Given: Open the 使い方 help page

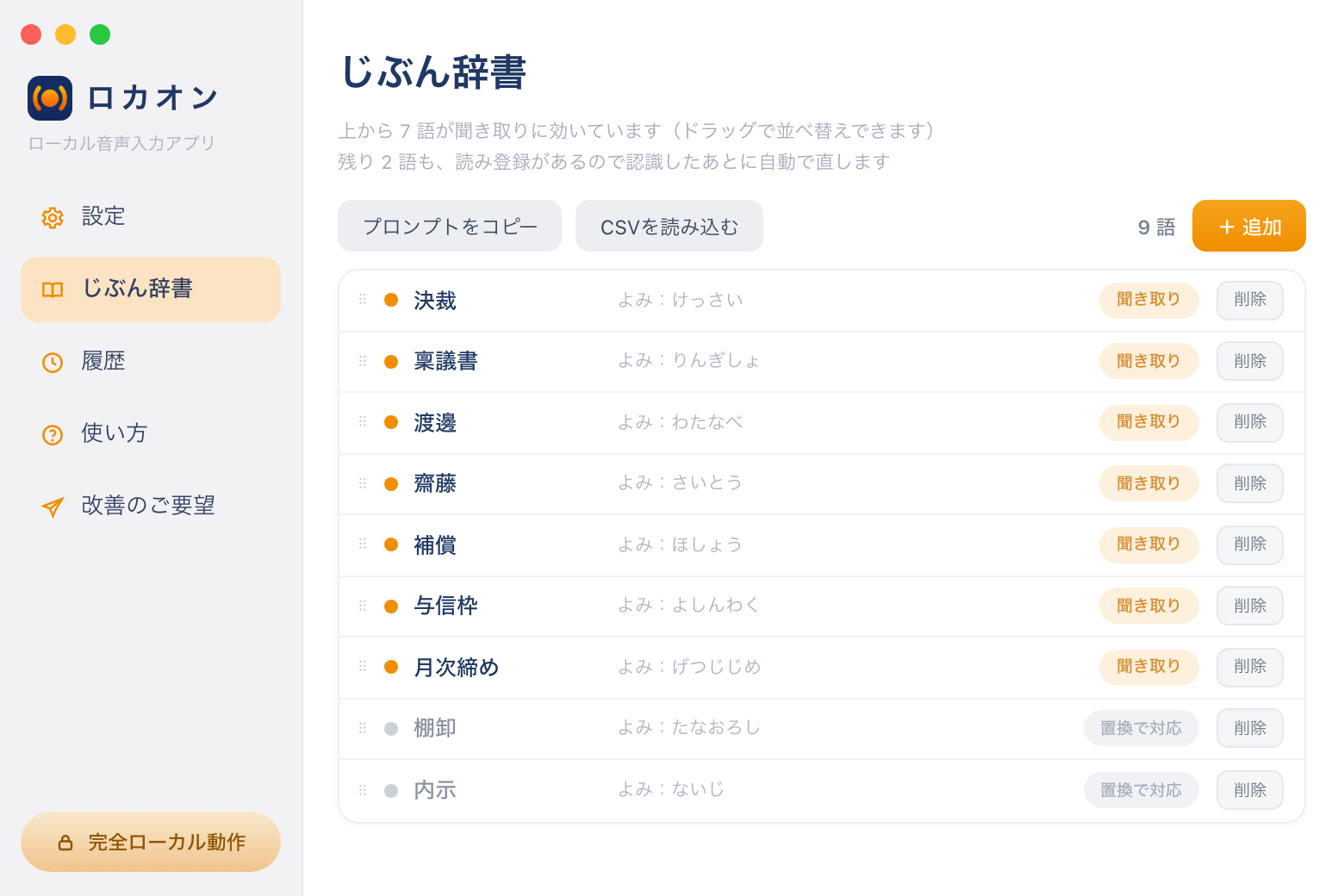Looking at the screenshot, I should pos(151,434).
